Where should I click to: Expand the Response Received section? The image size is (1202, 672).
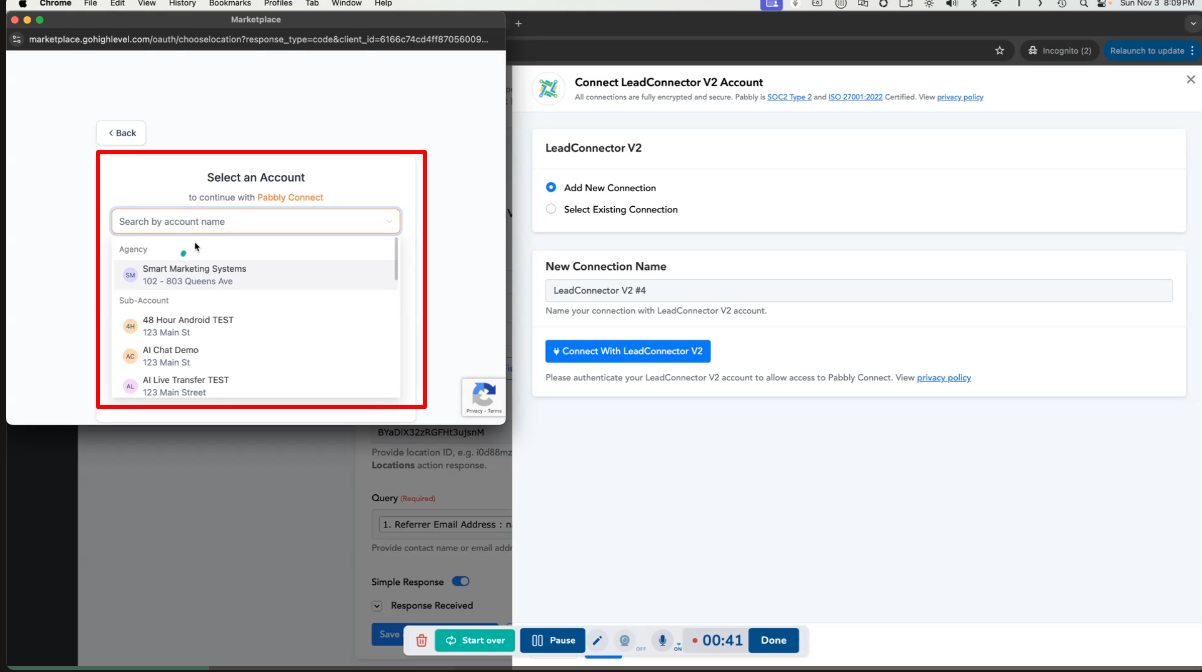pyautogui.click(x=377, y=605)
